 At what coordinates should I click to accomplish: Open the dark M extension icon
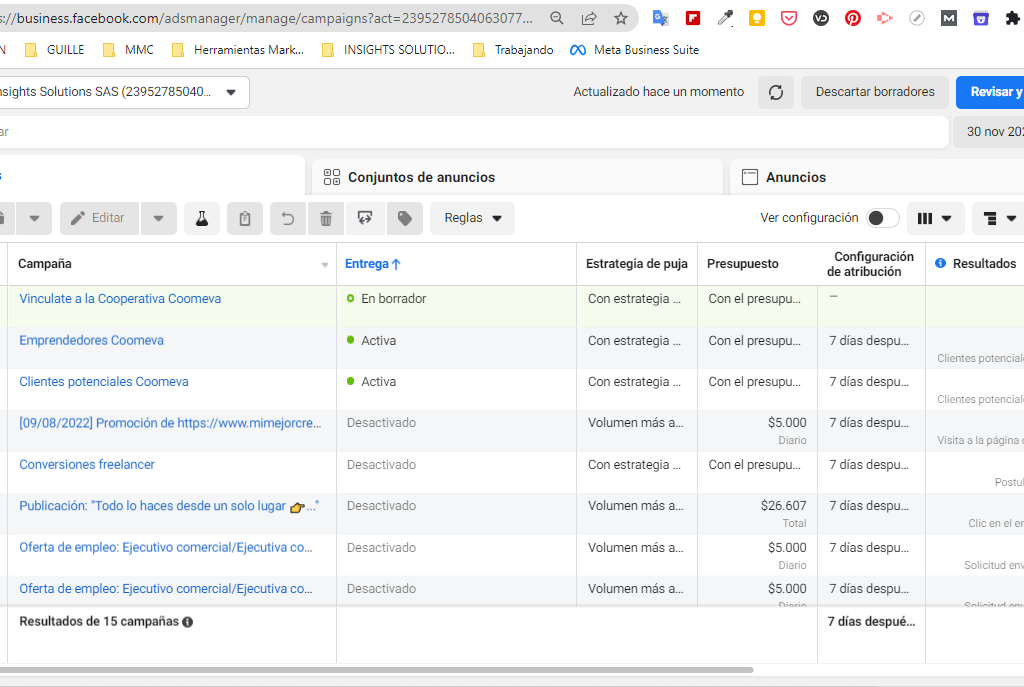[x=949, y=18]
